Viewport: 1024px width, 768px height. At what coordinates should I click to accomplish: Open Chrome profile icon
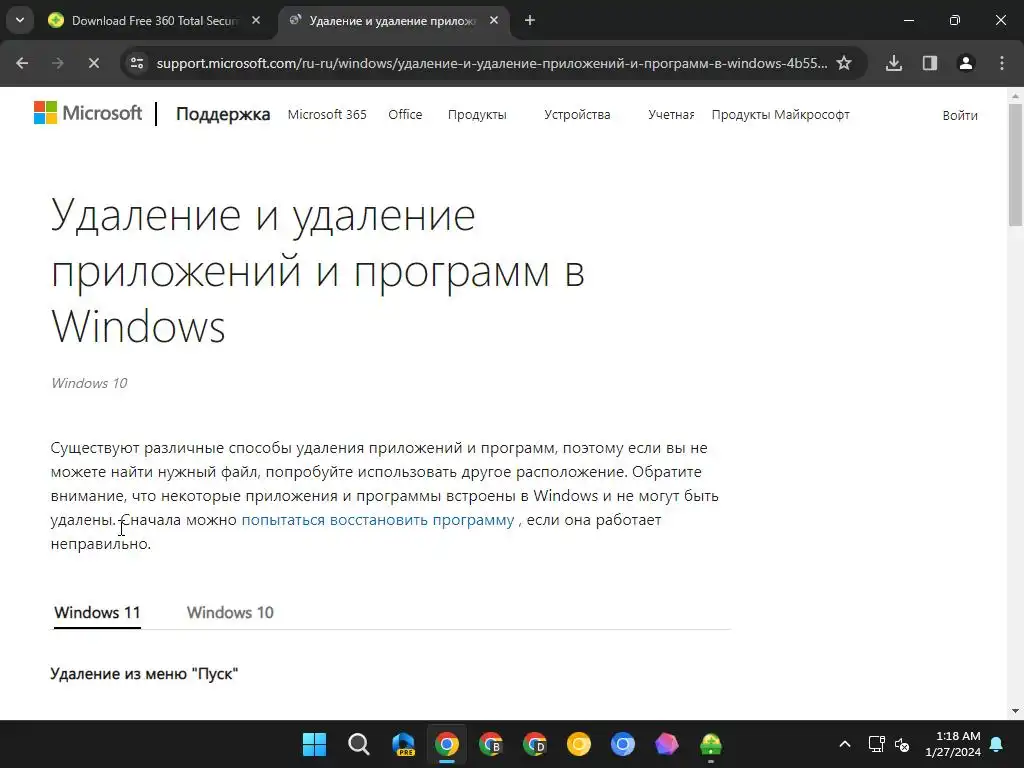click(966, 63)
